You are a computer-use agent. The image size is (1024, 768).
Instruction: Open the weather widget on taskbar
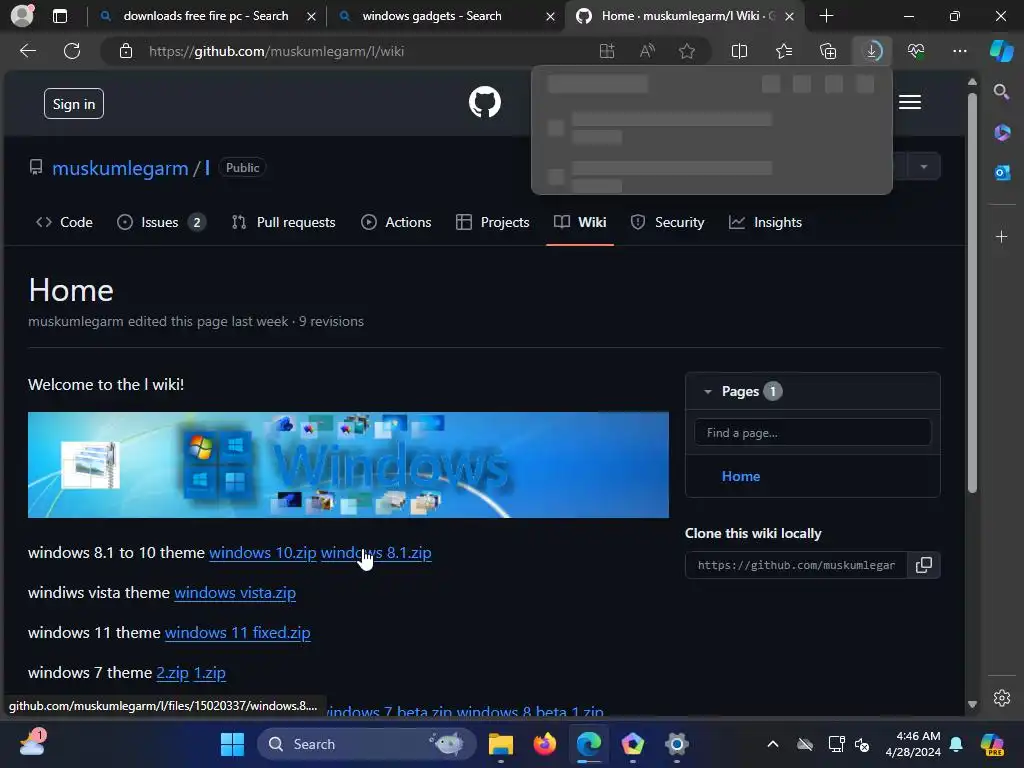(31, 743)
